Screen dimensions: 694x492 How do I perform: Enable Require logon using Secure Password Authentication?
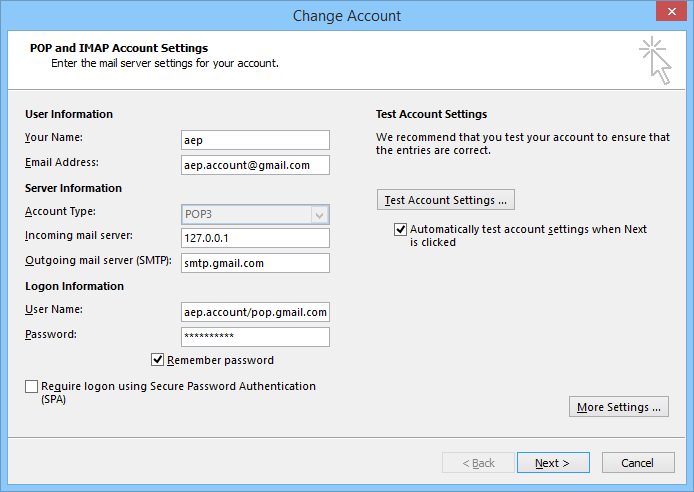(31, 386)
